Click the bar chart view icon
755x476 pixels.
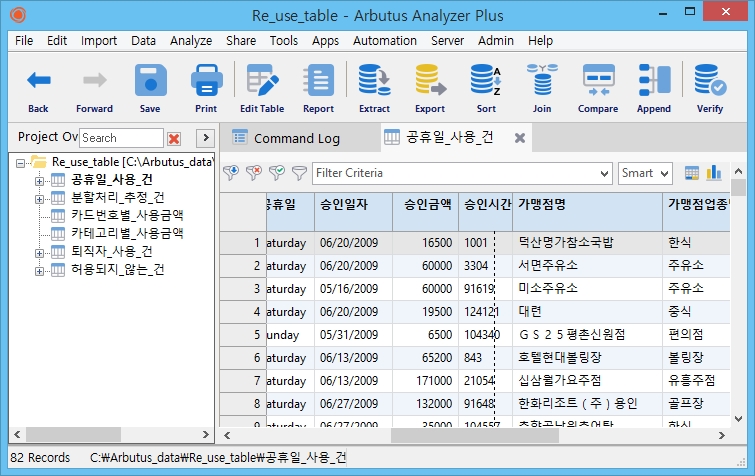714,173
